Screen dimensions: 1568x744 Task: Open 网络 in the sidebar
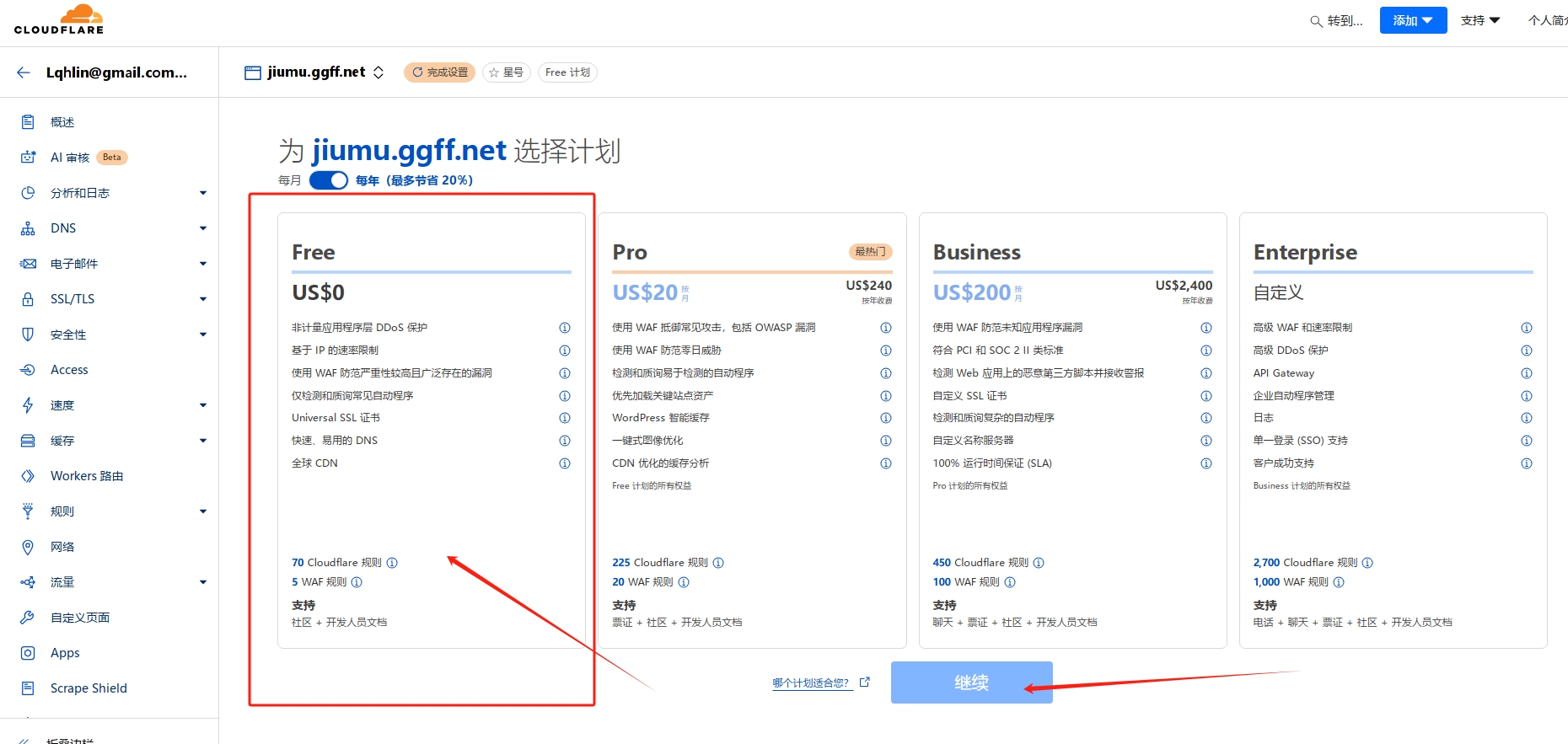point(62,547)
